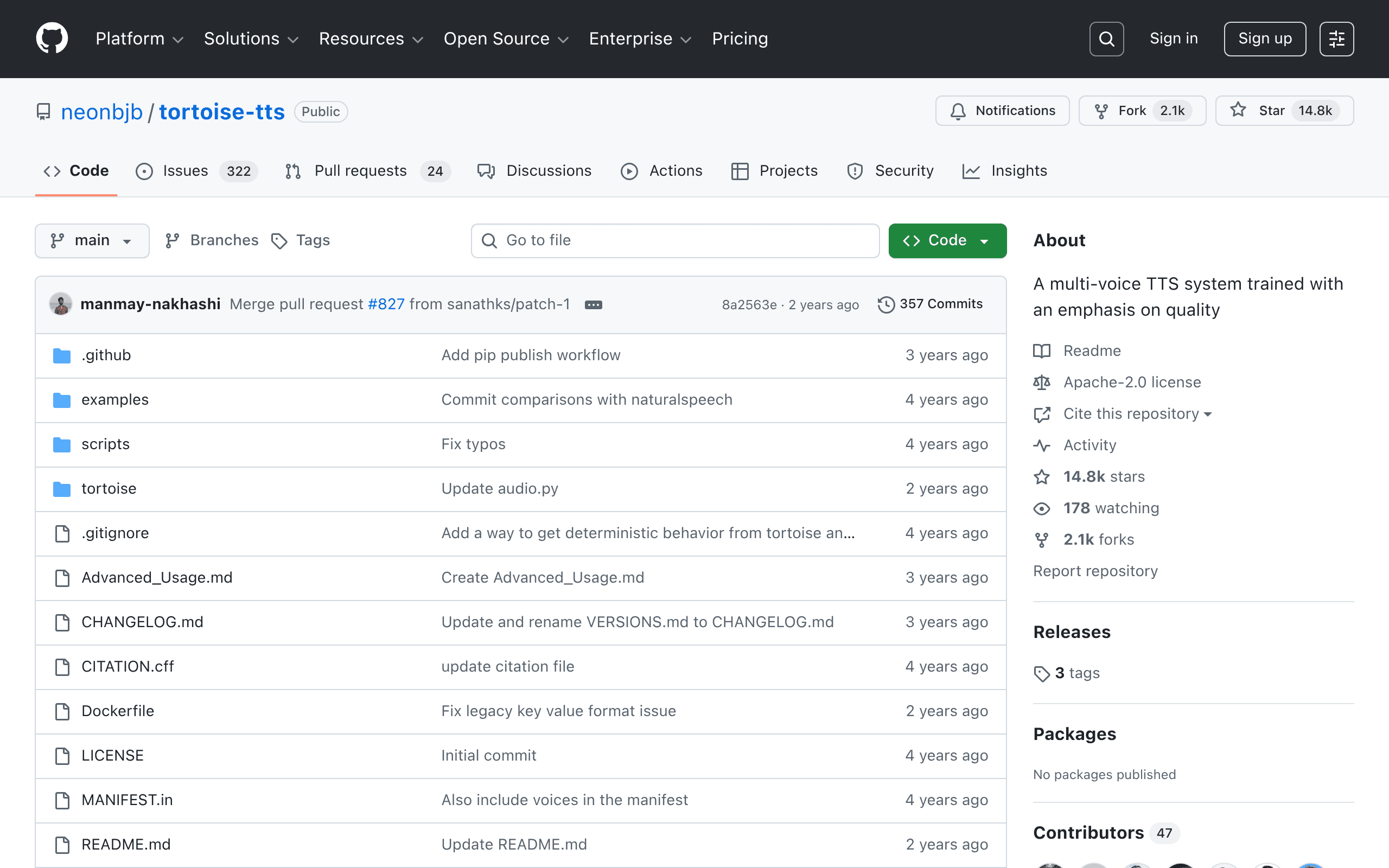Switch to the Actions tab
This screenshot has height=868, width=1389.
(x=662, y=171)
